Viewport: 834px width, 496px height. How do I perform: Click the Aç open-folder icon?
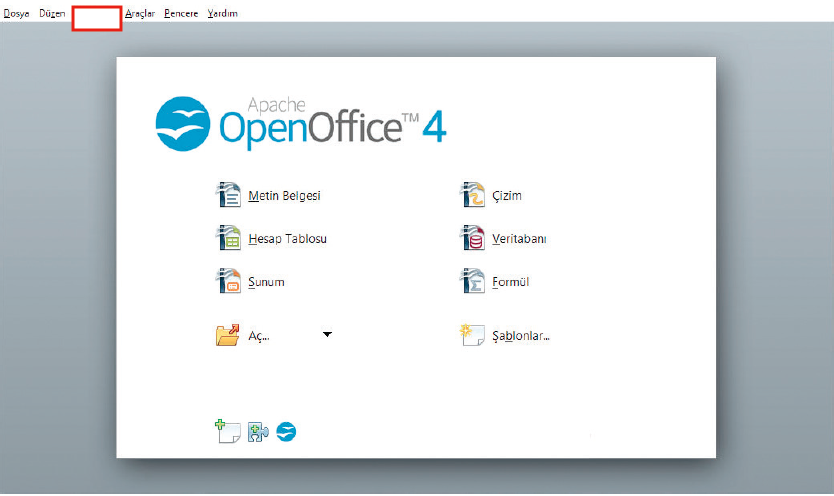(229, 335)
